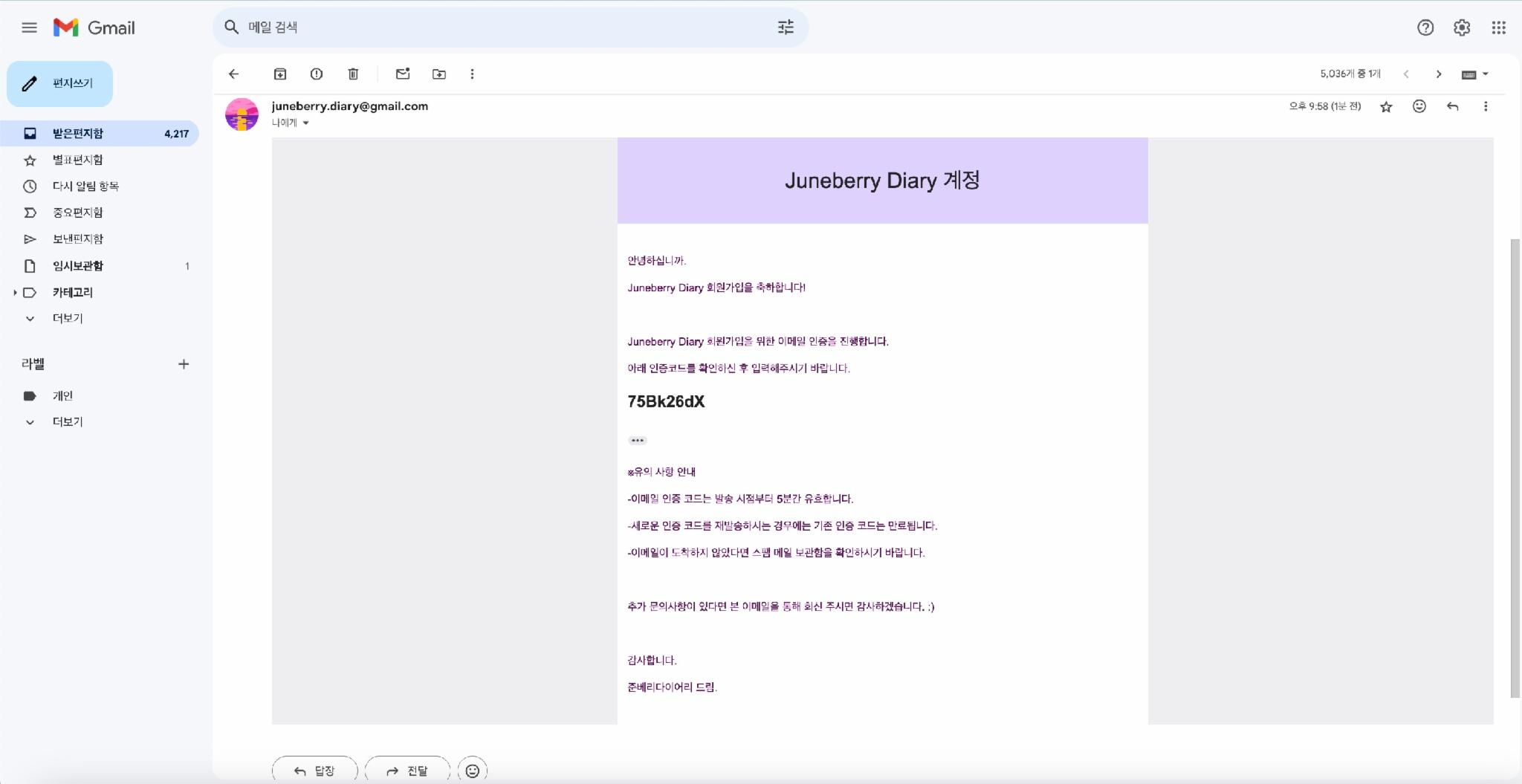
Task: Report this email as spam
Action: click(x=317, y=74)
